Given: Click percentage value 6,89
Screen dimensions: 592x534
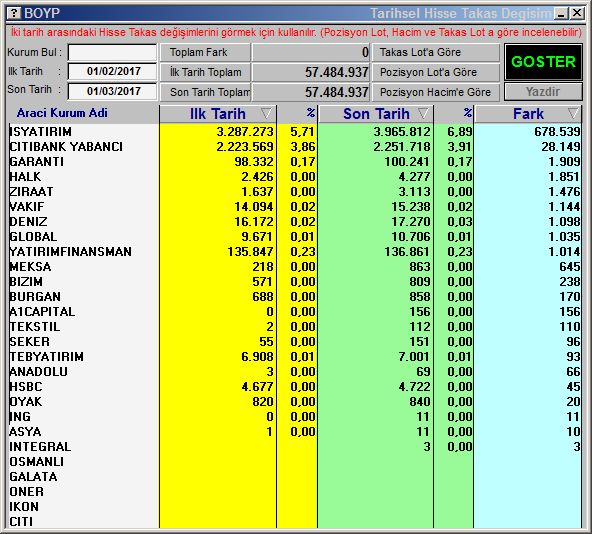Looking at the screenshot, I should [460, 132].
